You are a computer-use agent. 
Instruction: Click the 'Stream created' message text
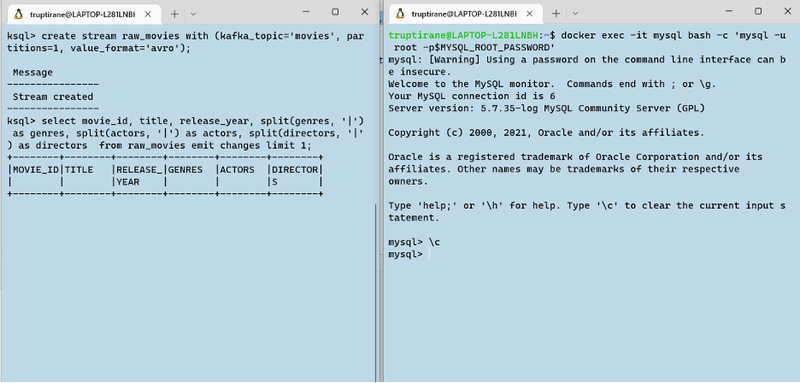pyautogui.click(x=53, y=97)
